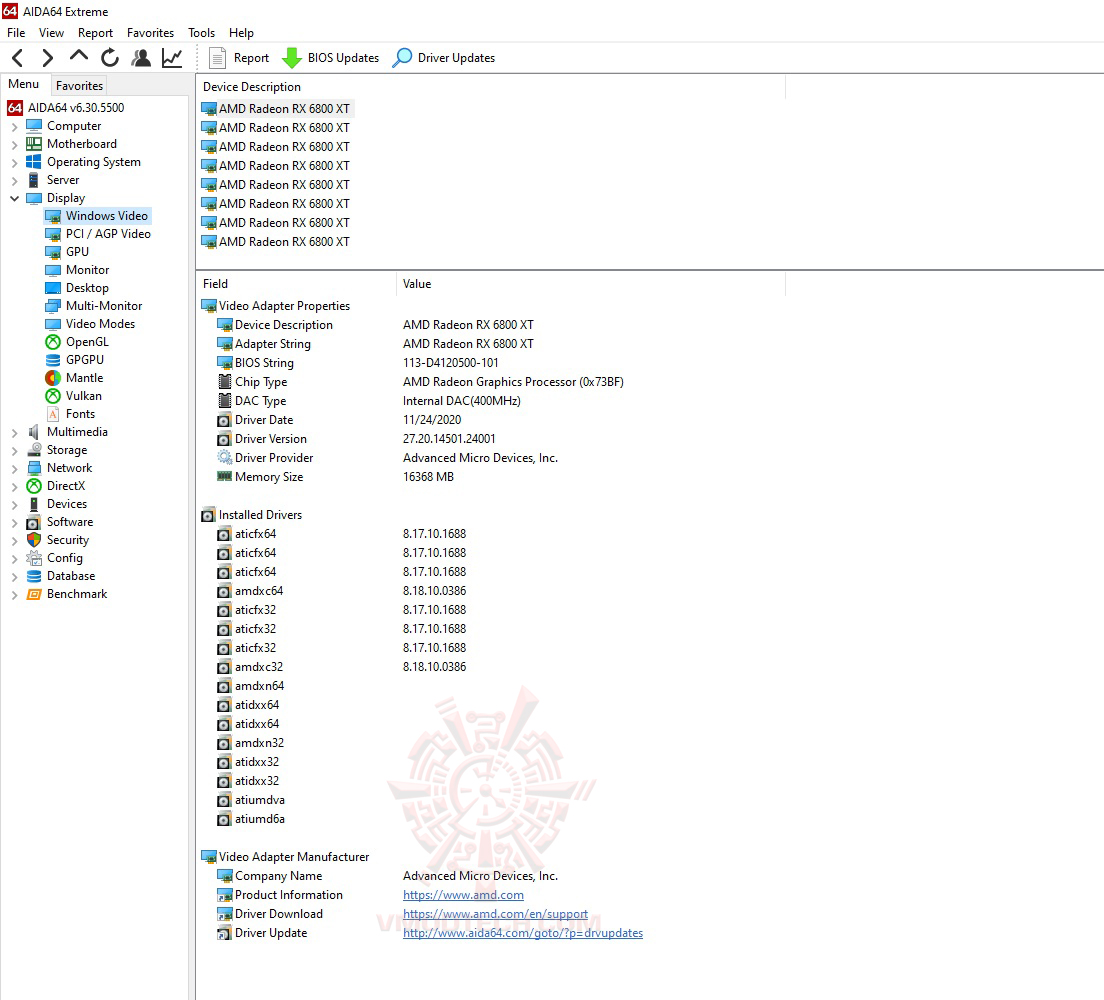Viewport: 1104px width, 1000px height.
Task: Select the Monitor icon in the tree
Action: point(53,270)
